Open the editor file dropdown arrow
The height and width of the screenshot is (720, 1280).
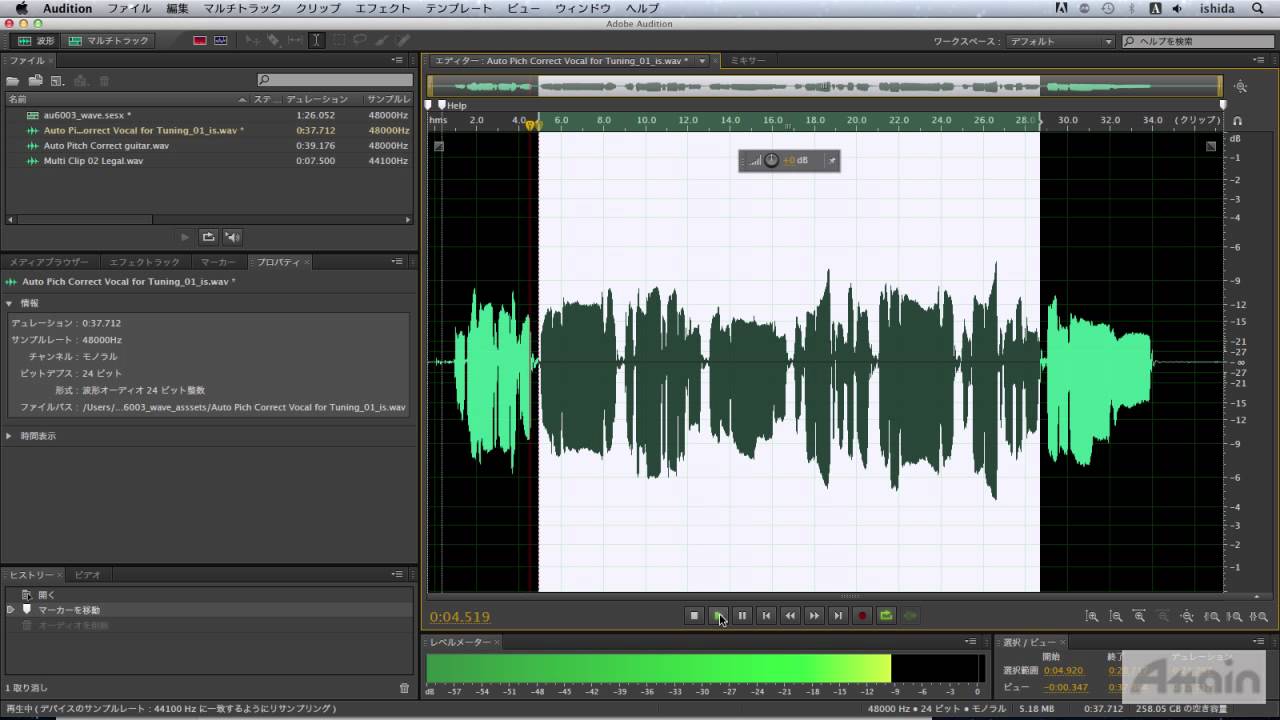pyautogui.click(x=702, y=61)
